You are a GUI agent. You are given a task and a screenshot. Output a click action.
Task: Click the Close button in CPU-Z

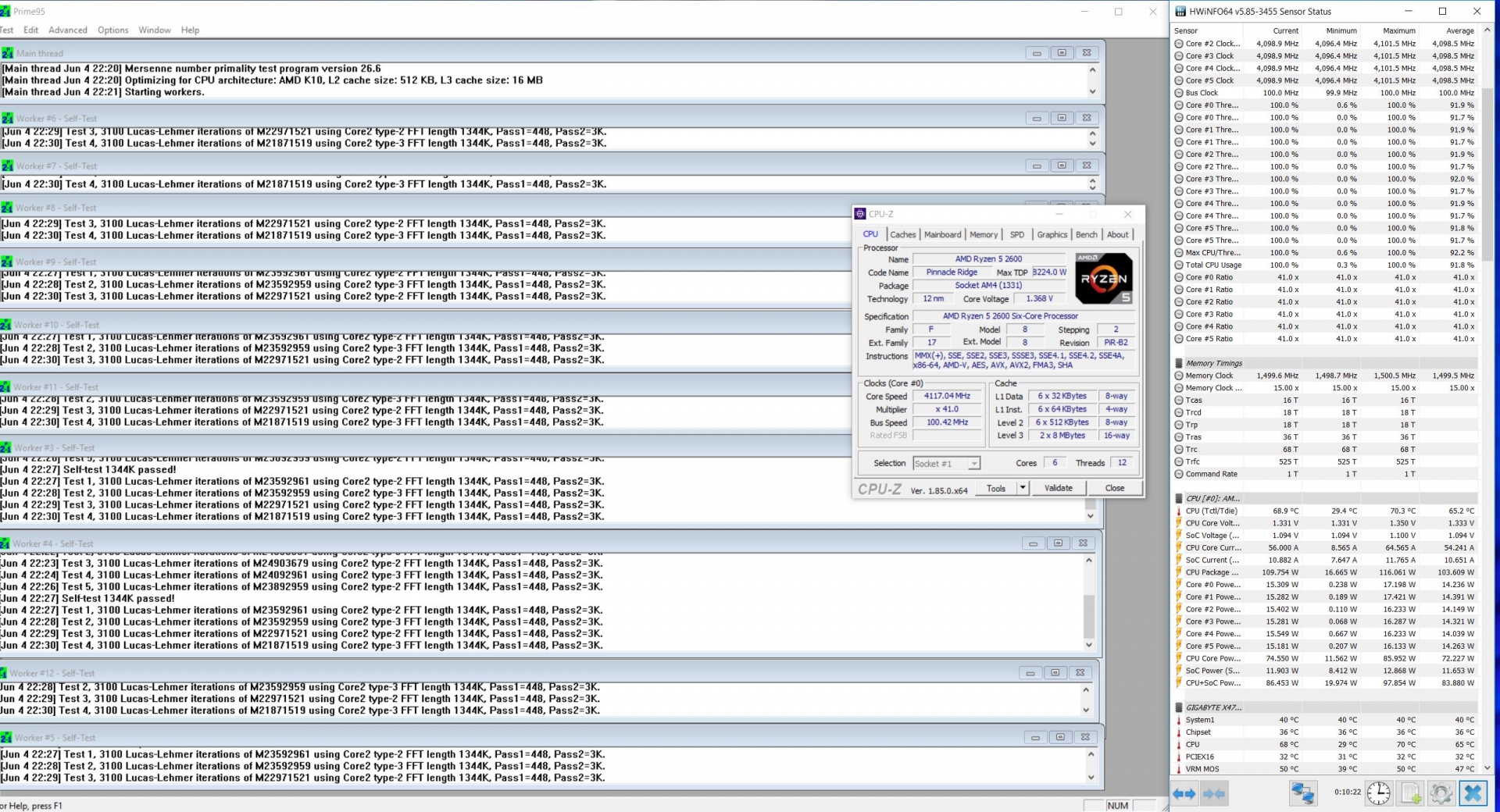click(1115, 488)
